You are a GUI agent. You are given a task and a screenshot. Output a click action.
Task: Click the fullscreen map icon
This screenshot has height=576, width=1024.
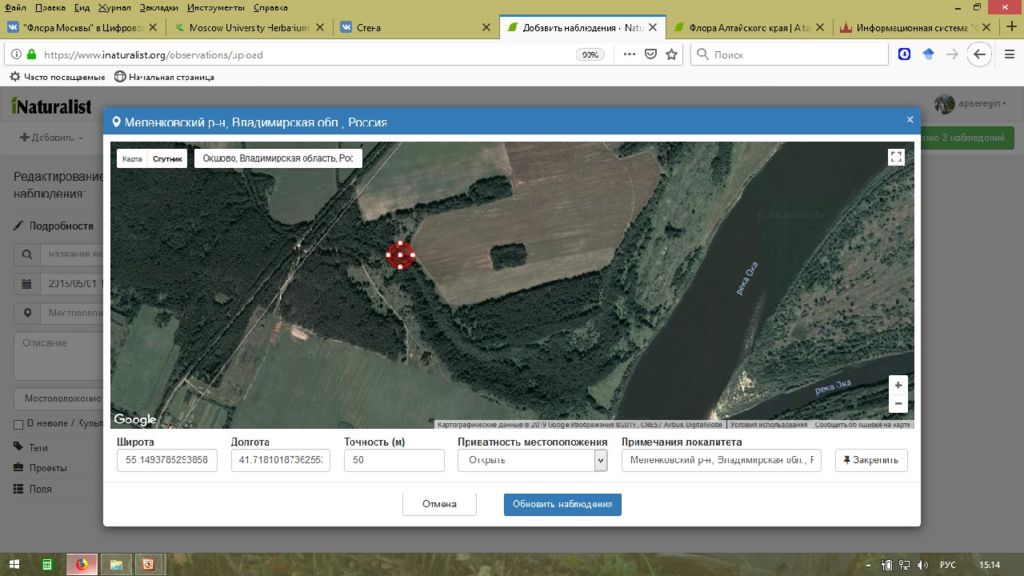[x=896, y=157]
